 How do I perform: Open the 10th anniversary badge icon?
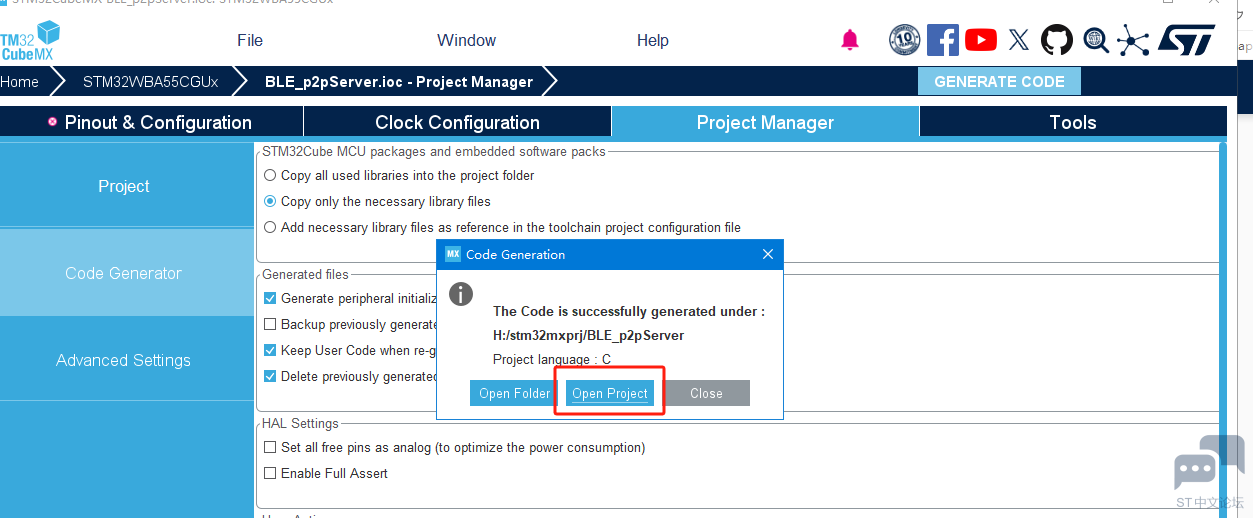[904, 40]
